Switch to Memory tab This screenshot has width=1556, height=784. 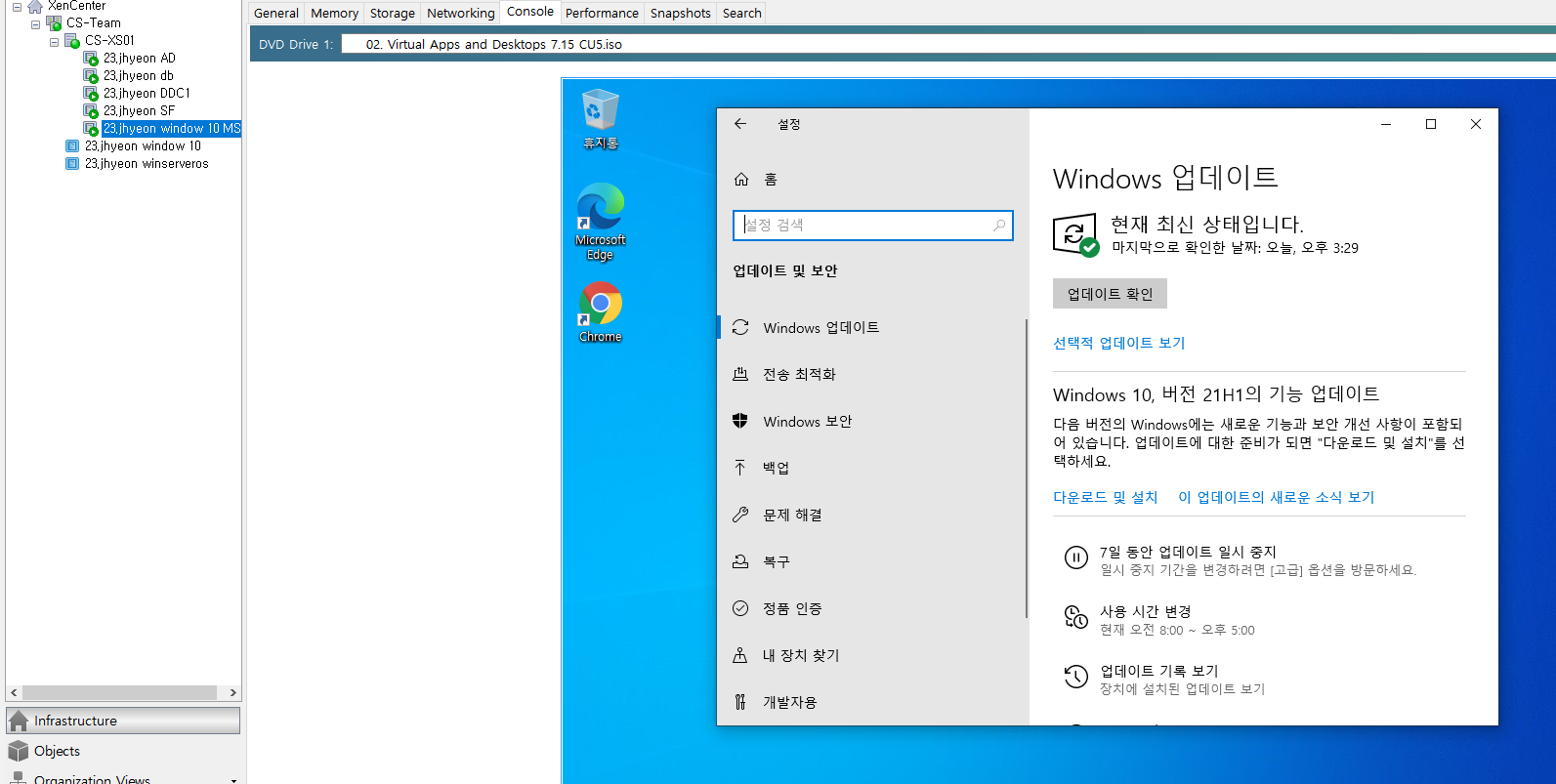(334, 13)
